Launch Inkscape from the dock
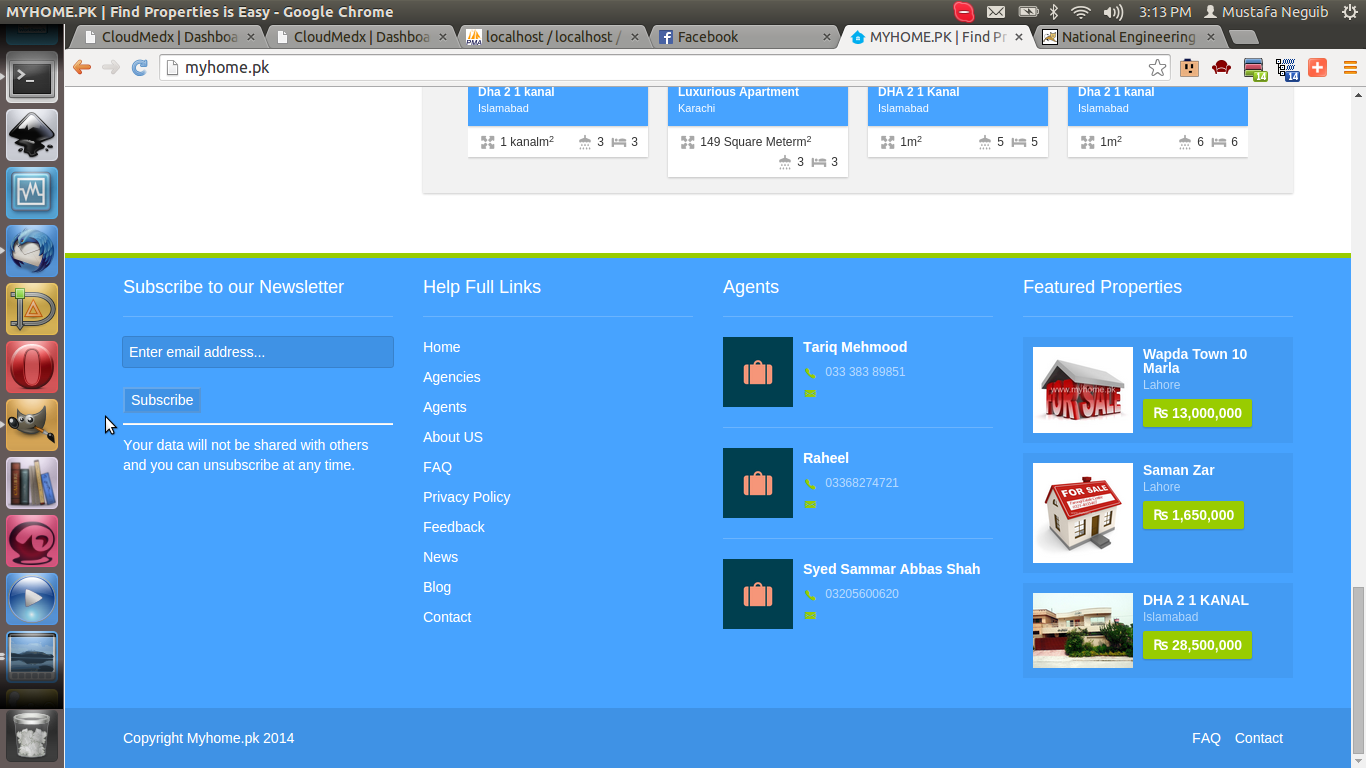This screenshot has height=768, width=1366. (32, 135)
